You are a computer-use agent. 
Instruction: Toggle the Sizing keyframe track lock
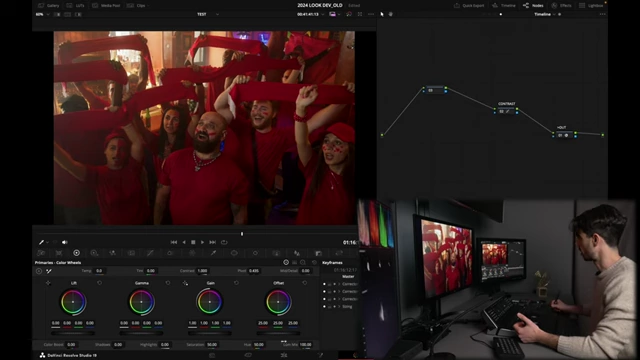point(329,307)
